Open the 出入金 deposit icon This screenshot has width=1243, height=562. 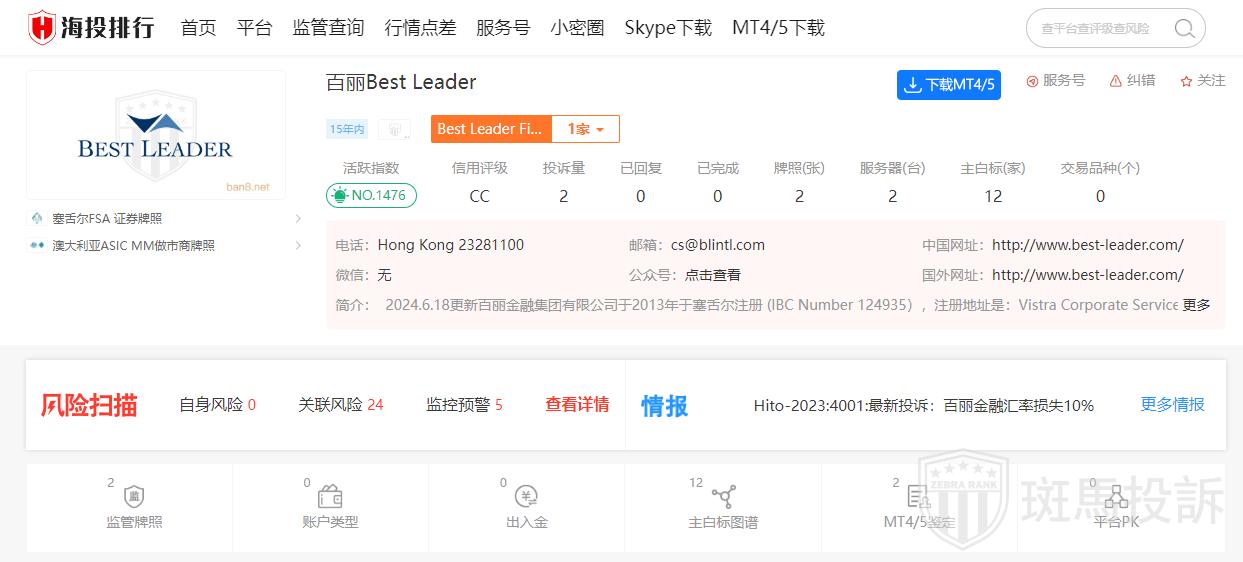point(526,497)
